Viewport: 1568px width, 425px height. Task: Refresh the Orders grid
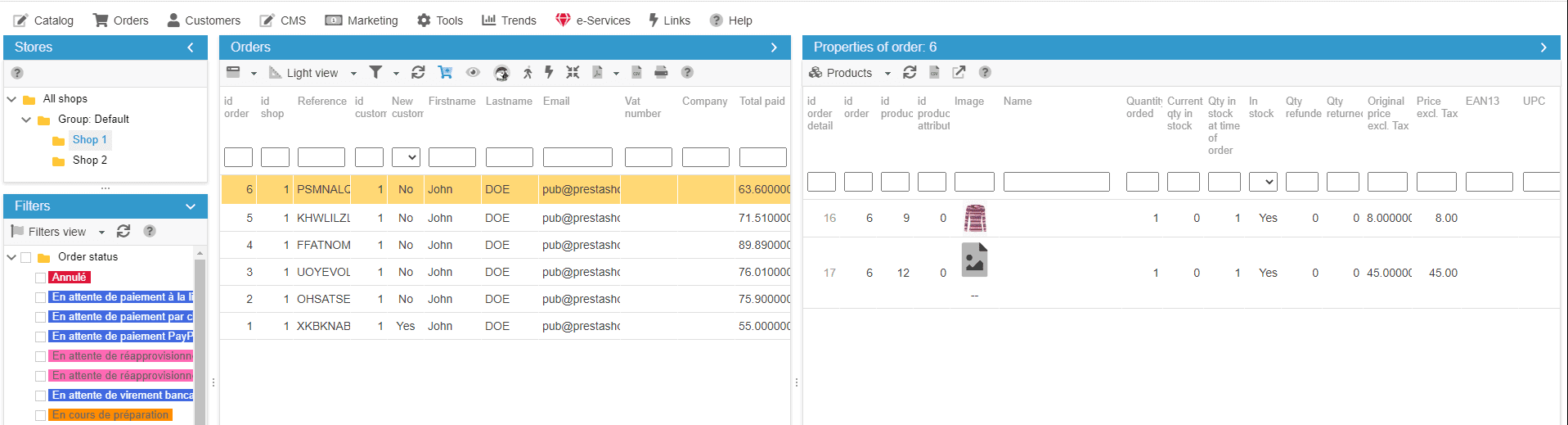pyautogui.click(x=418, y=73)
